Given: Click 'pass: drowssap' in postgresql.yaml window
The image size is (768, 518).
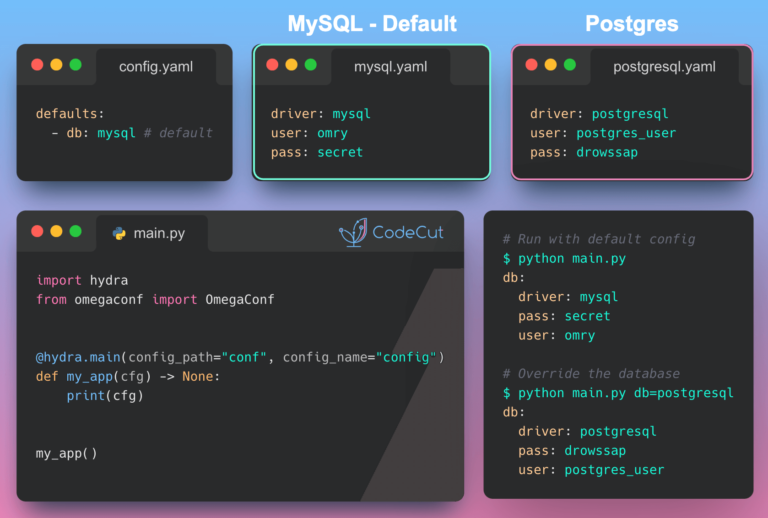Looking at the screenshot, I should (x=584, y=152).
